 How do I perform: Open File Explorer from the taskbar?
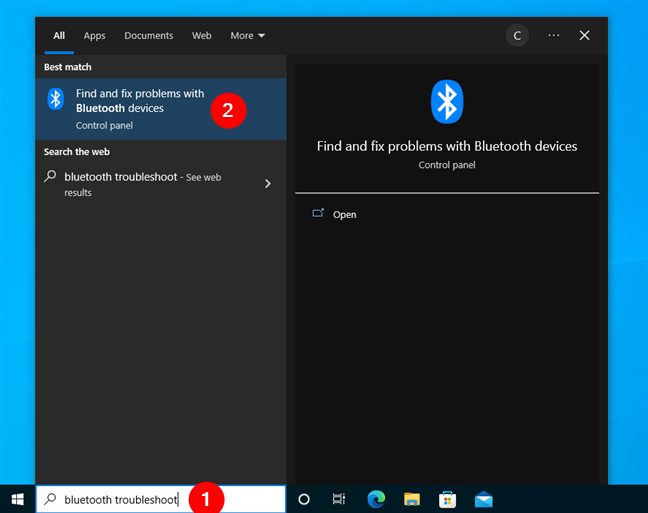pyautogui.click(x=412, y=499)
